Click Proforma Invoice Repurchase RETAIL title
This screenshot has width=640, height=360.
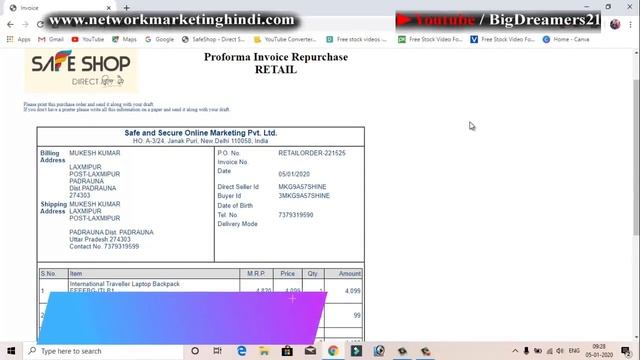[x=276, y=63]
